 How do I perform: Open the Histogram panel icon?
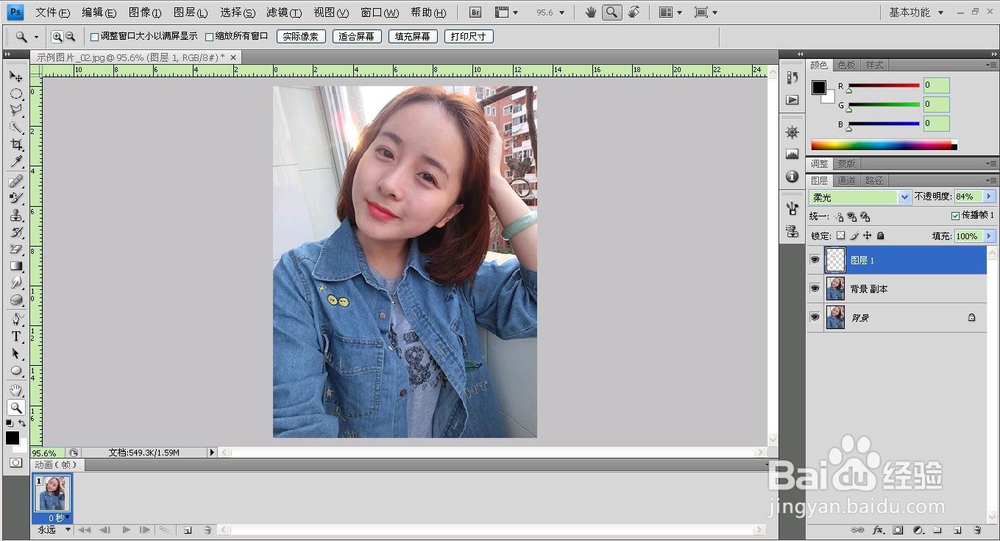(x=792, y=154)
